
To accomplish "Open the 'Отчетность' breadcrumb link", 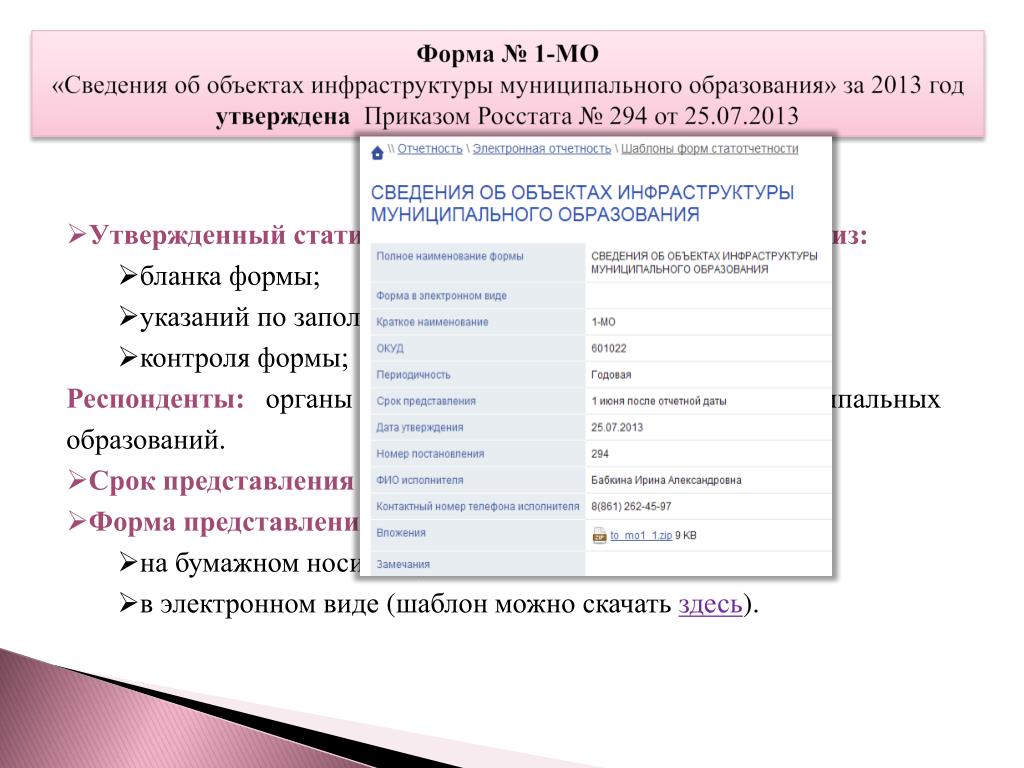I will click(430, 149).
